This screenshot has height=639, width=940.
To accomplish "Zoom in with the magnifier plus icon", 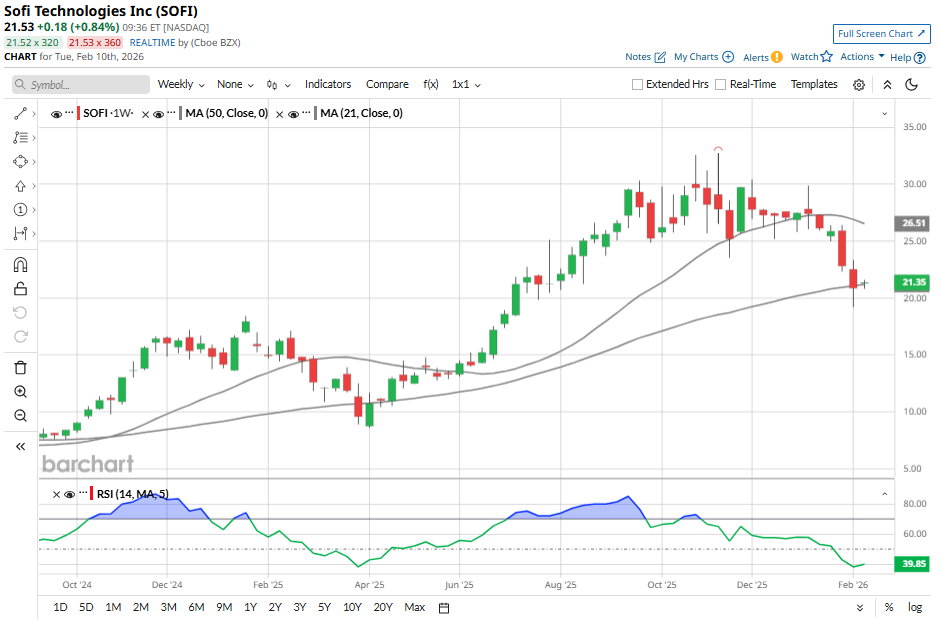I will coord(20,392).
